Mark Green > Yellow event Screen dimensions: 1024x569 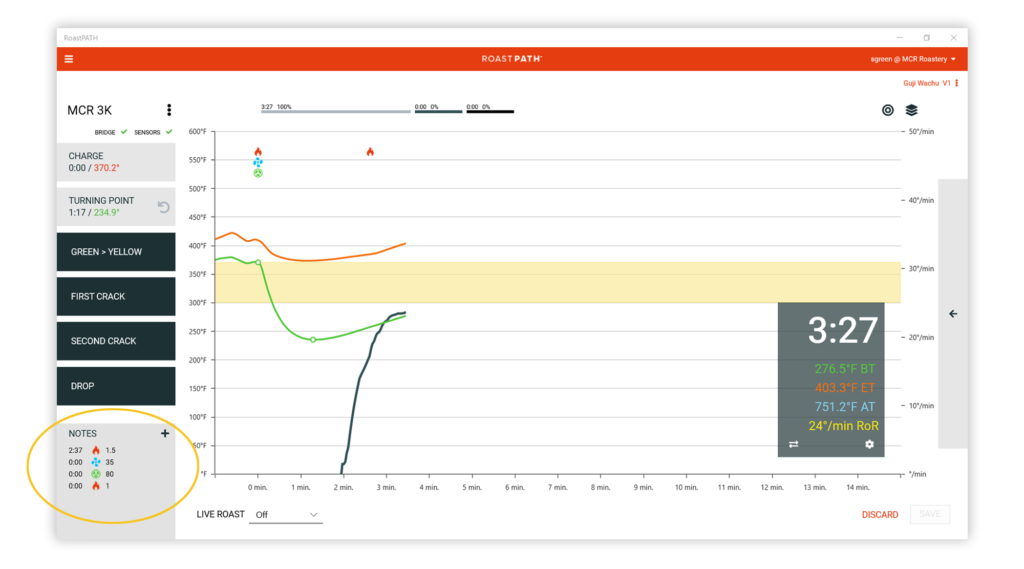pyautogui.click(x=116, y=252)
